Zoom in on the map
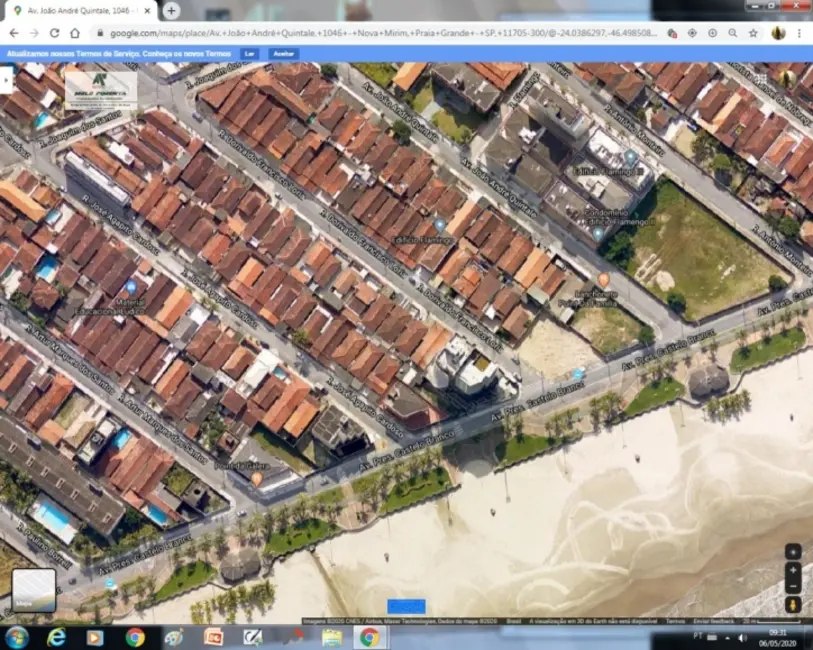 pyautogui.click(x=793, y=569)
